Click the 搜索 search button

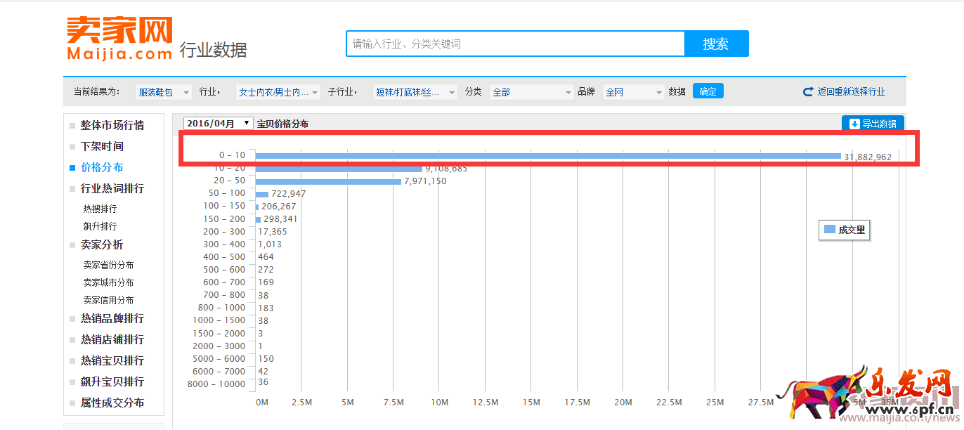point(716,44)
